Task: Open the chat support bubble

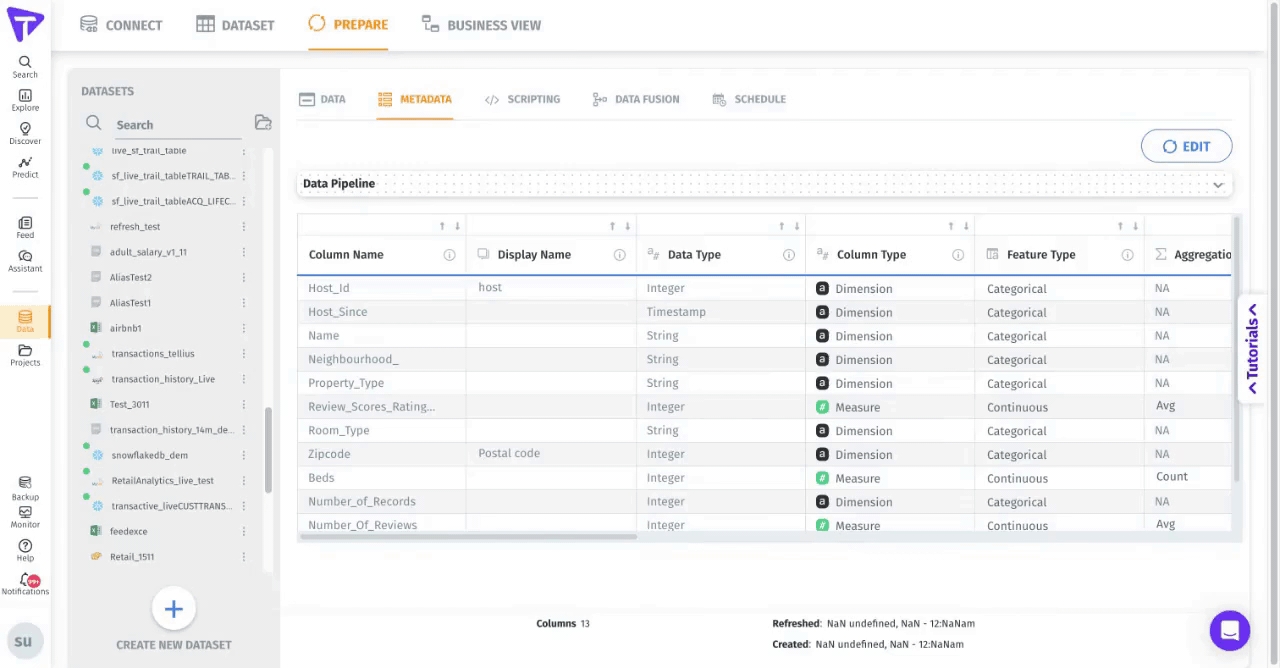Action: pyautogui.click(x=1229, y=630)
